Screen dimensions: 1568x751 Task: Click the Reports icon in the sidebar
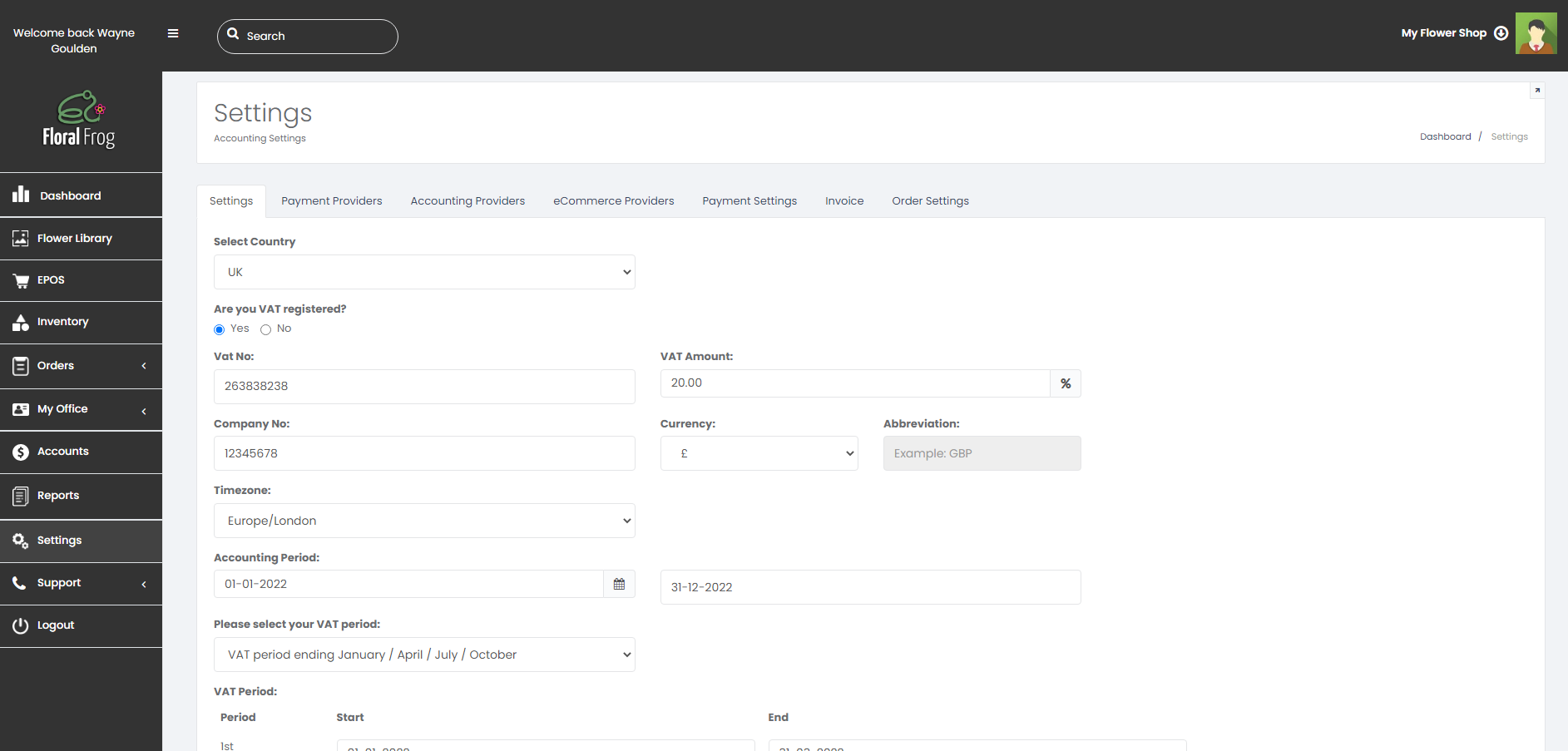(21, 495)
